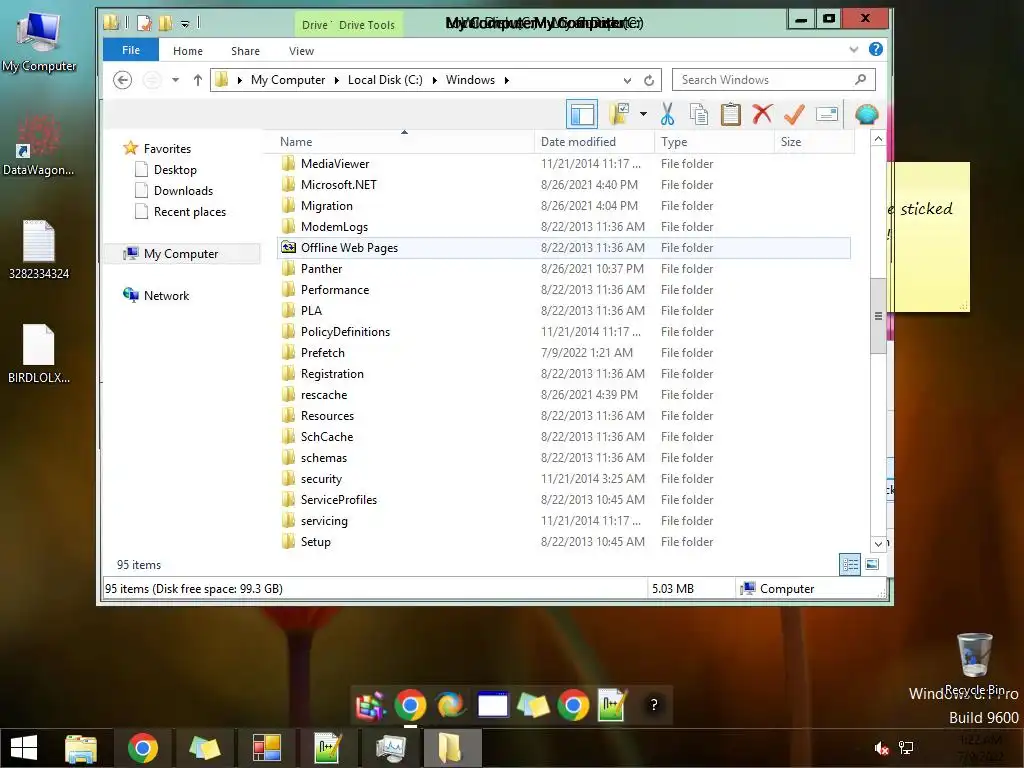Image resolution: width=1024 pixels, height=768 pixels.
Task: Open the folder options icon in toolbar
Action: (x=619, y=114)
